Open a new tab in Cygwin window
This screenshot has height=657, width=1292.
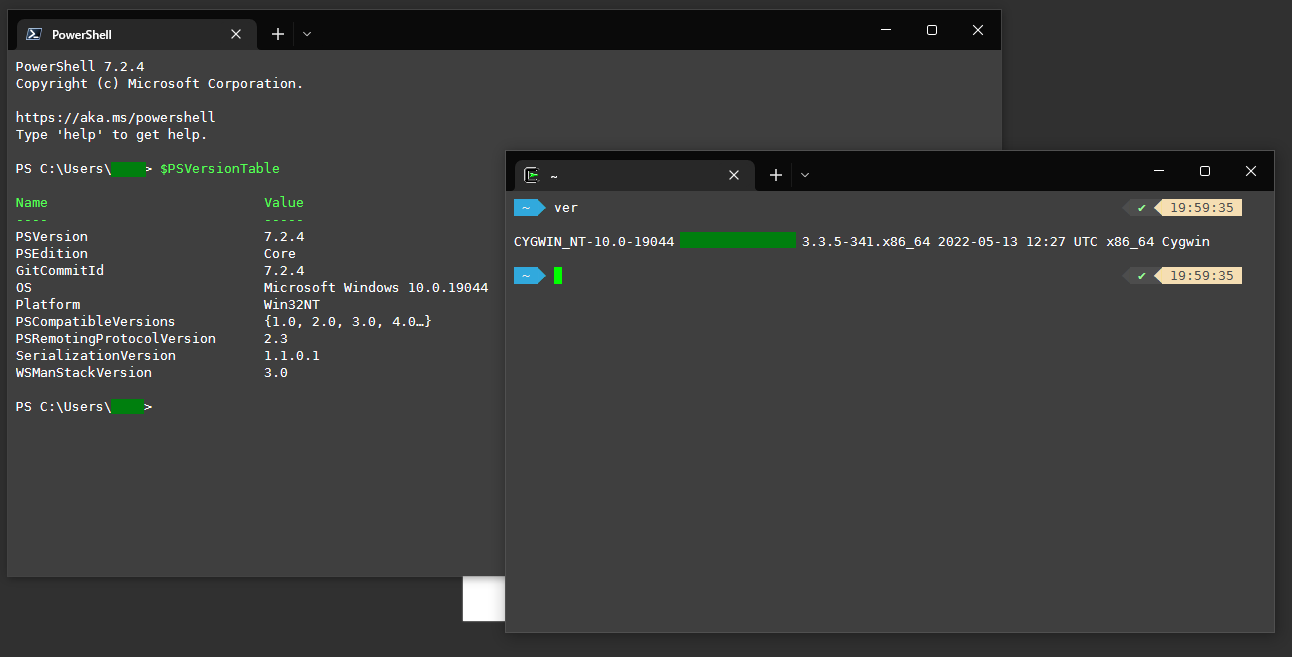coord(776,175)
